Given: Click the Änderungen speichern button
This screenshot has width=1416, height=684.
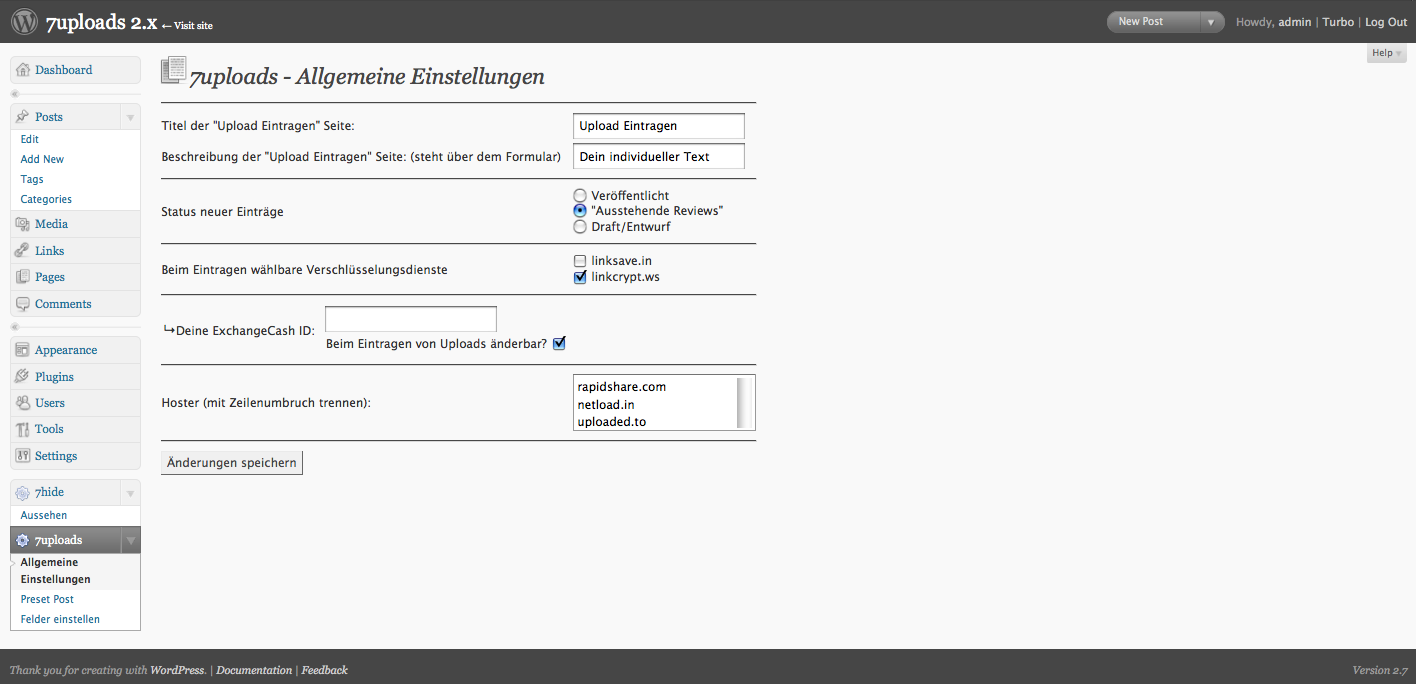Looking at the screenshot, I should [x=232, y=463].
